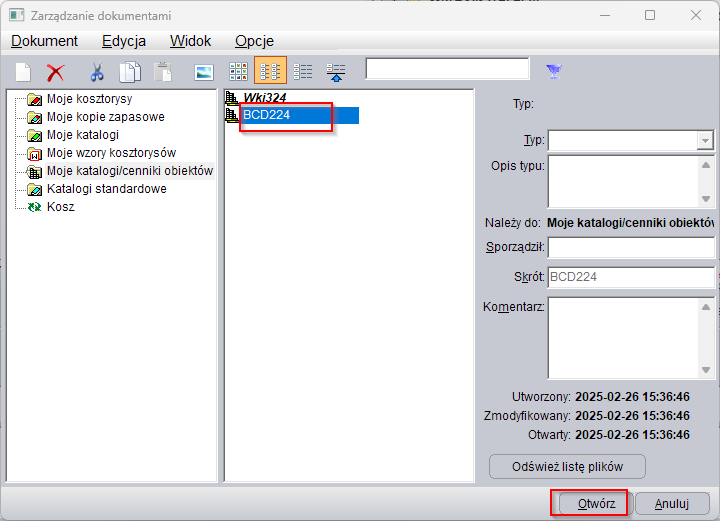Screen dimensions: 720x521
Task: Switch to large icons grid view
Action: coord(238,72)
